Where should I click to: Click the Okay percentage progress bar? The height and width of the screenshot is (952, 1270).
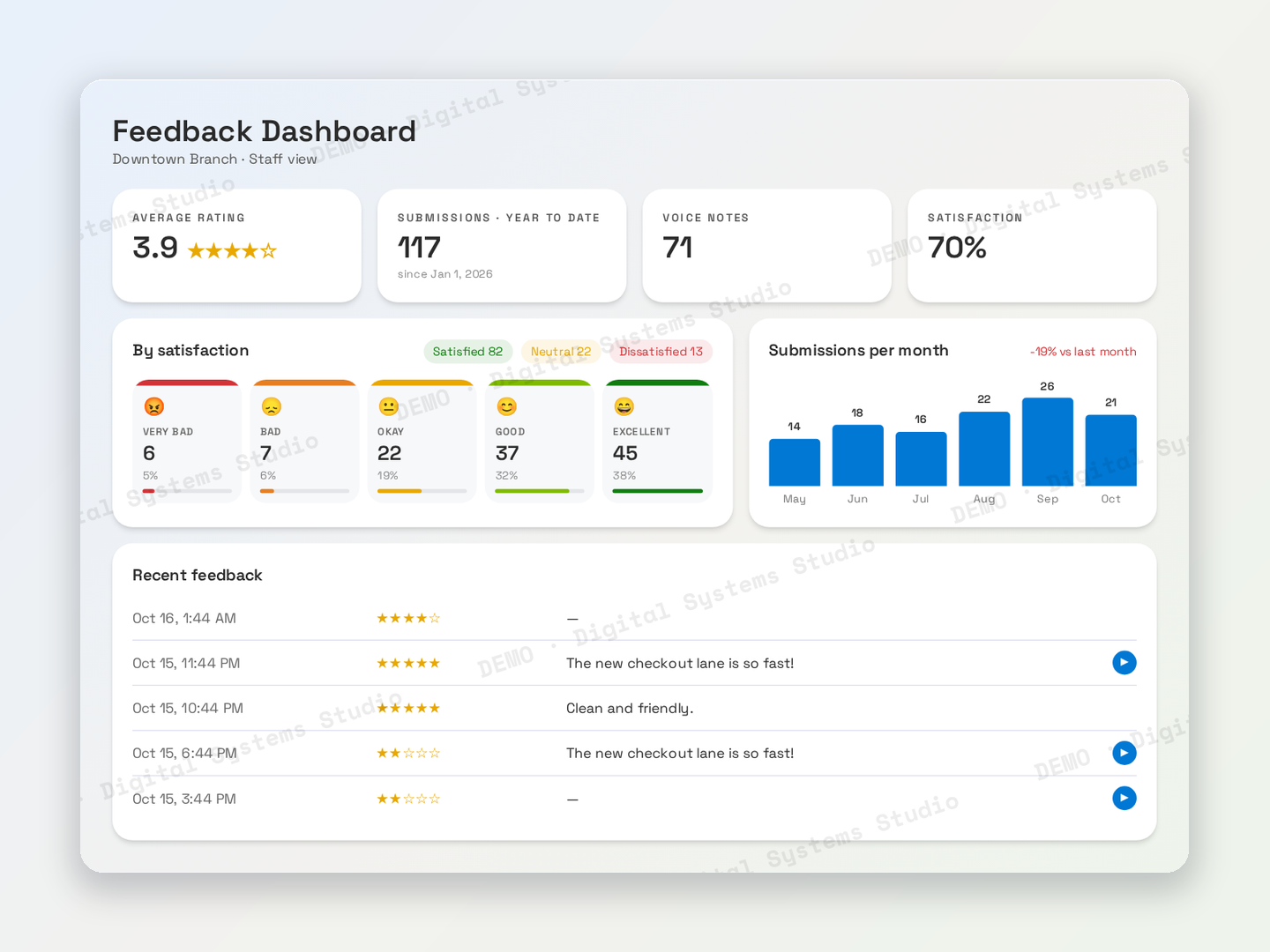coord(422,491)
